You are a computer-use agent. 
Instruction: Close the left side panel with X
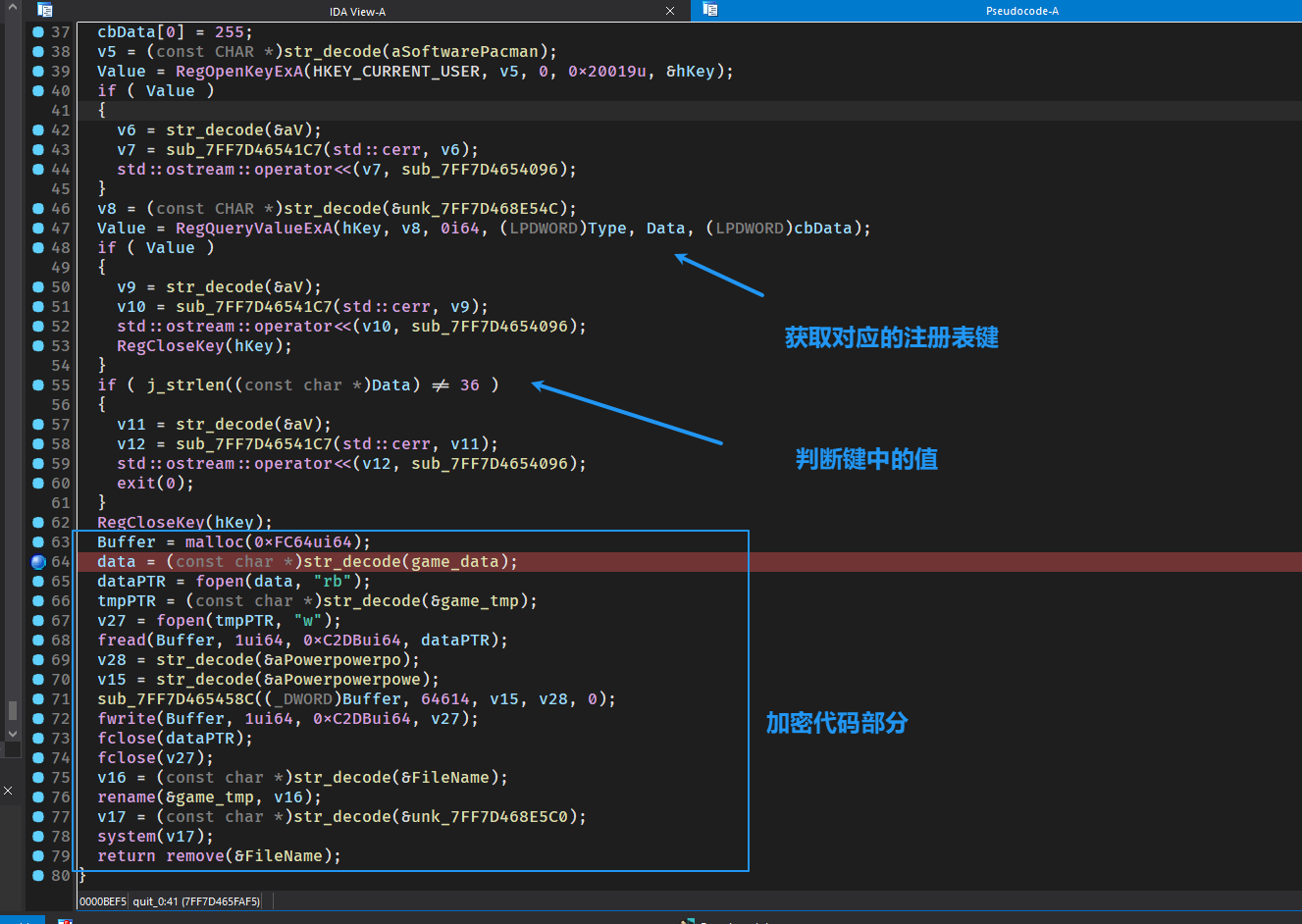coord(8,791)
